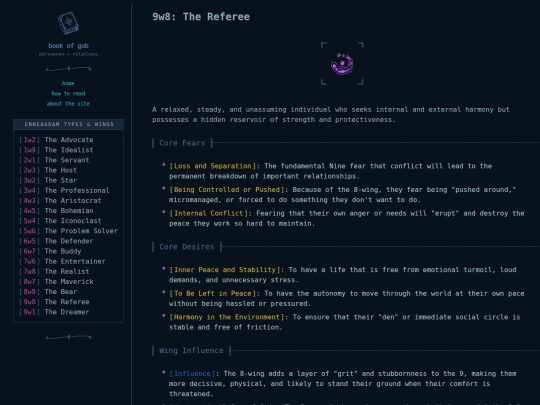This screenshot has height=405, width=540.
Task: Select 8w9 The Bear
Action: (48, 292)
